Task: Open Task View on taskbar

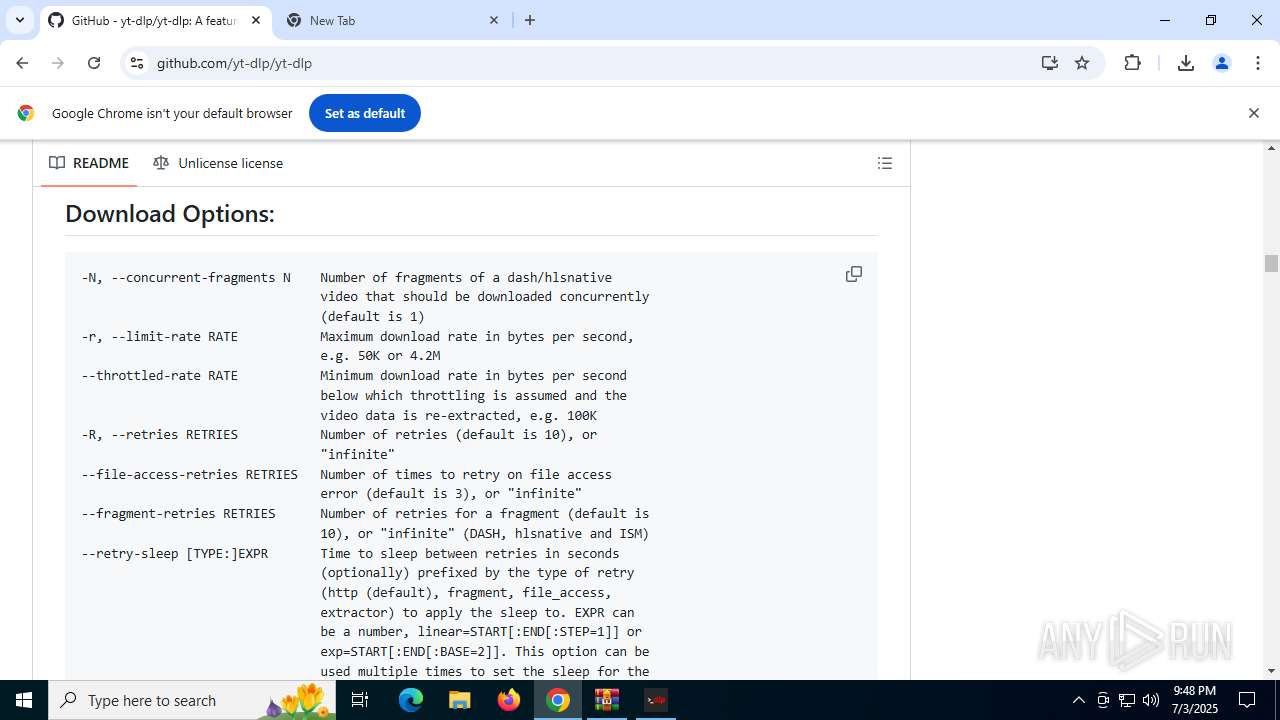Action: [x=360, y=700]
